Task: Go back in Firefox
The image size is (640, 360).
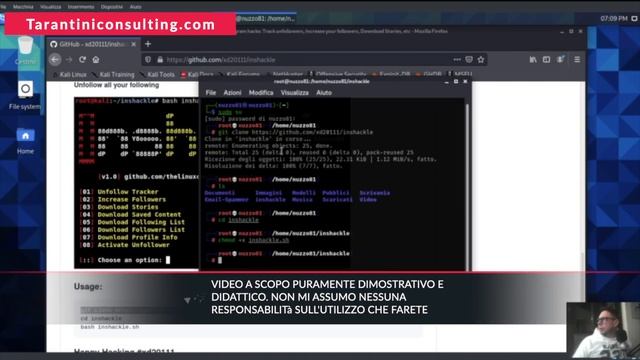Action: [55, 60]
